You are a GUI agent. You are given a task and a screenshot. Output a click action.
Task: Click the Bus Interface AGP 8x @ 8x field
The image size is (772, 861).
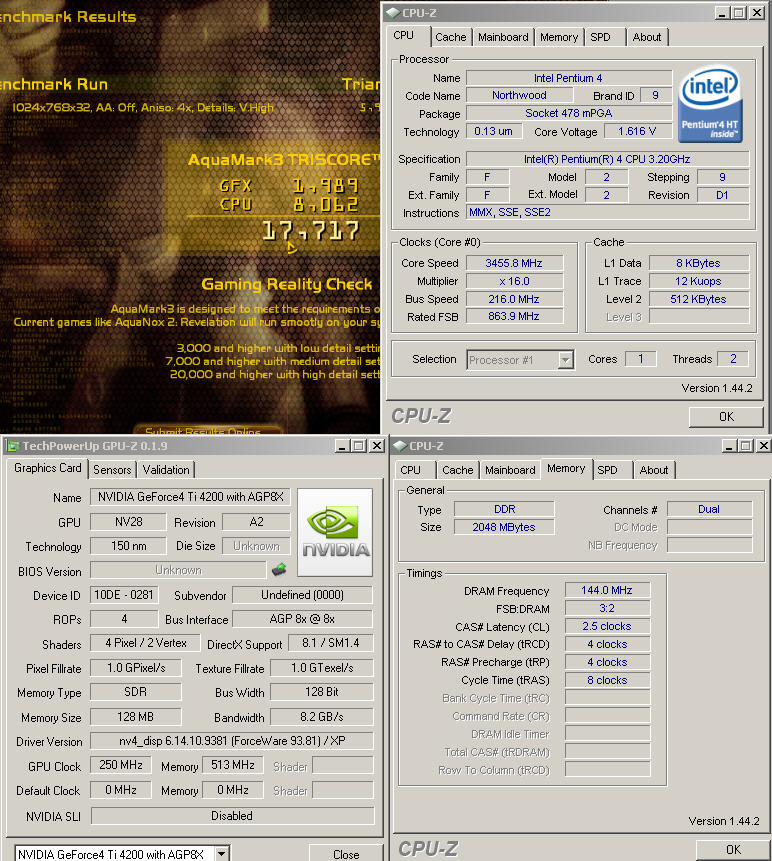pyautogui.click(x=302, y=619)
